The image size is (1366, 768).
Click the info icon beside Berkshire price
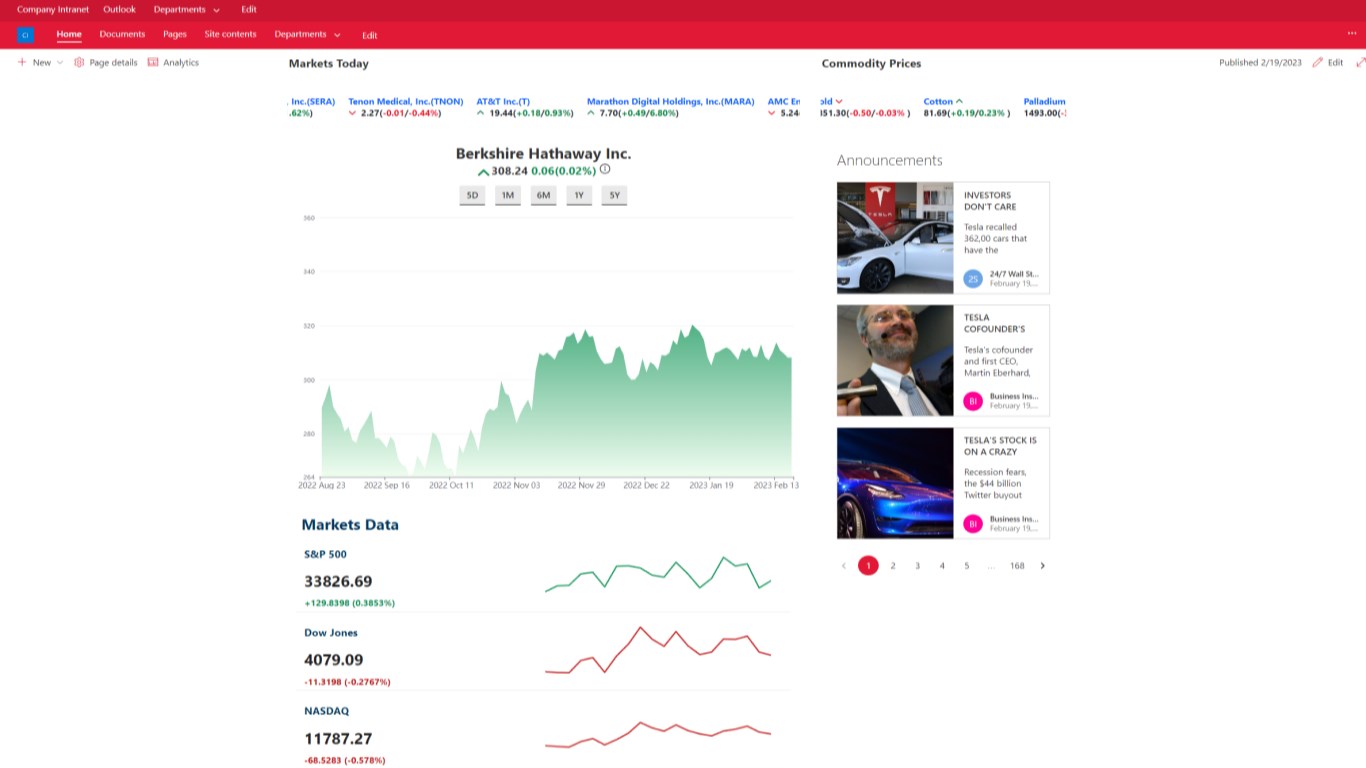[605, 169]
